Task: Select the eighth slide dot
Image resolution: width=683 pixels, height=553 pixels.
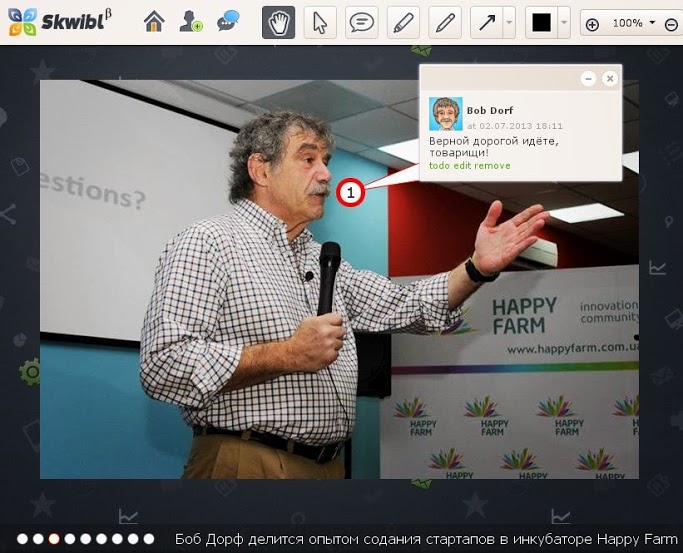Action: pyautogui.click(x=133, y=539)
